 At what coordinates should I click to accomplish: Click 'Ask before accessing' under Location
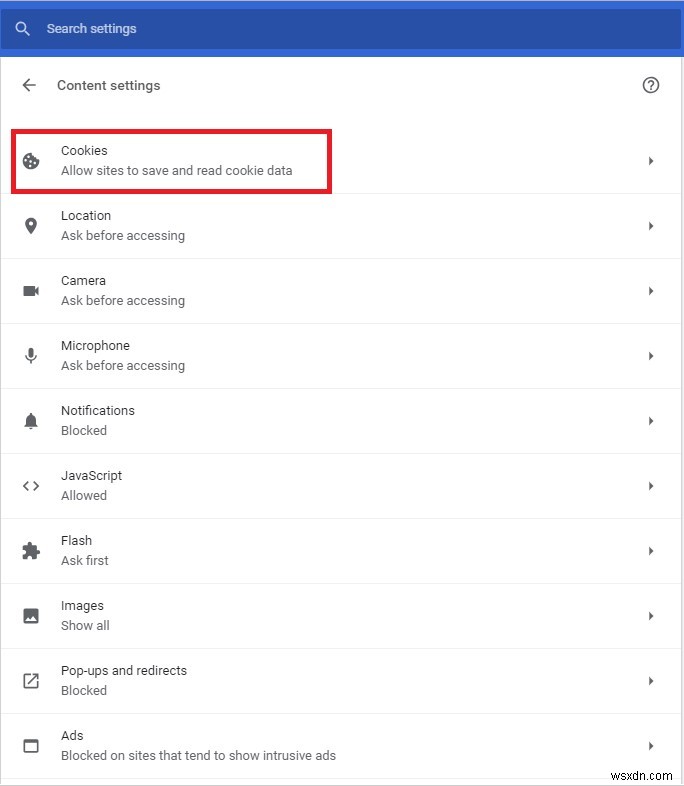123,236
